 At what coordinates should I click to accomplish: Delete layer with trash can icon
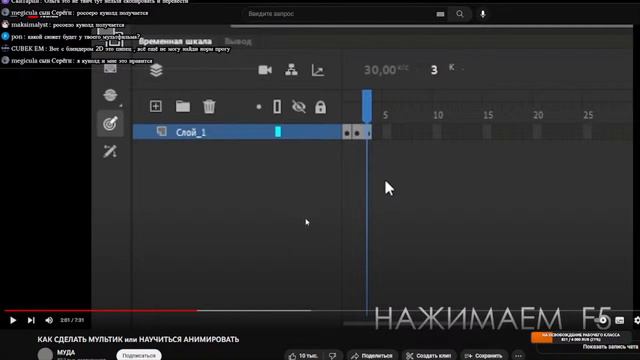coord(209,107)
